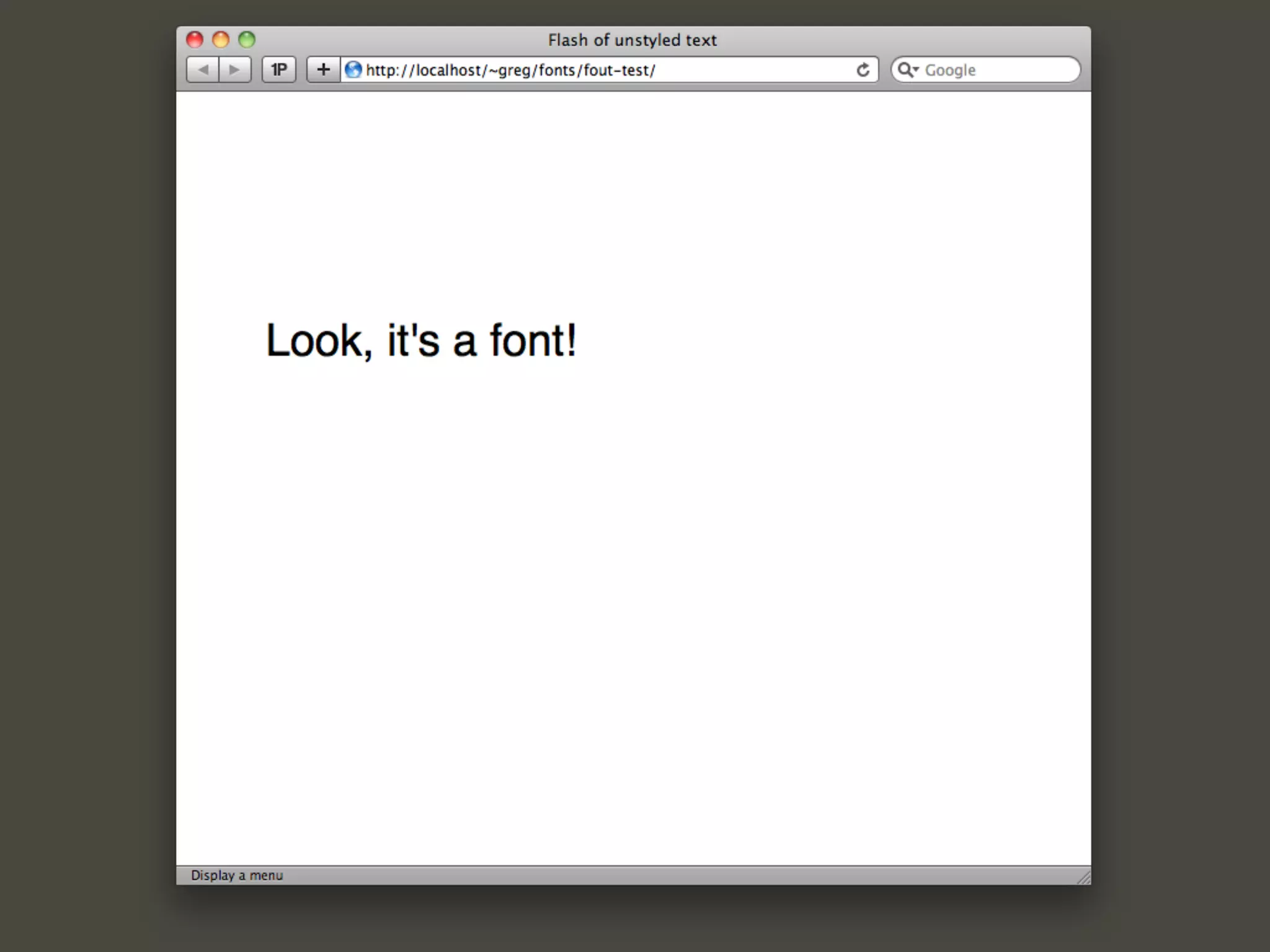The height and width of the screenshot is (952, 1270).
Task: Click the window resize handle corner
Action: pos(1084,877)
